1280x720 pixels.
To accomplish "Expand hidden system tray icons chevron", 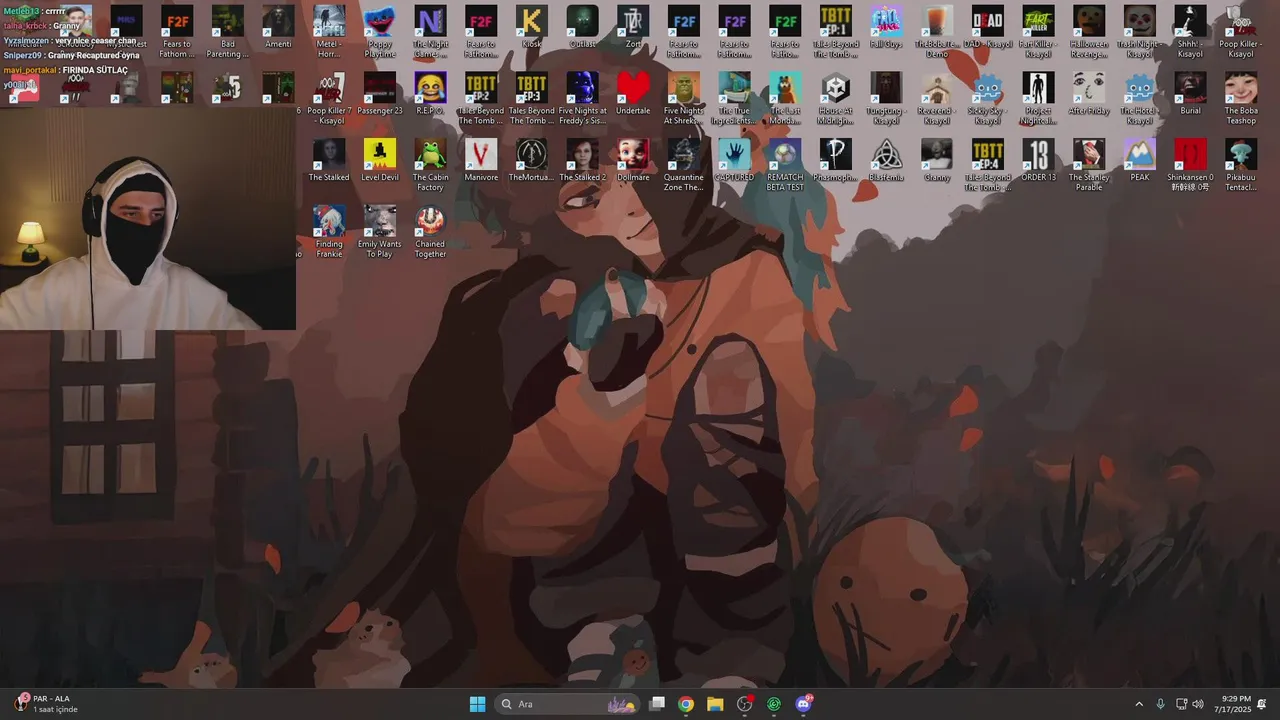I will tap(1139, 704).
